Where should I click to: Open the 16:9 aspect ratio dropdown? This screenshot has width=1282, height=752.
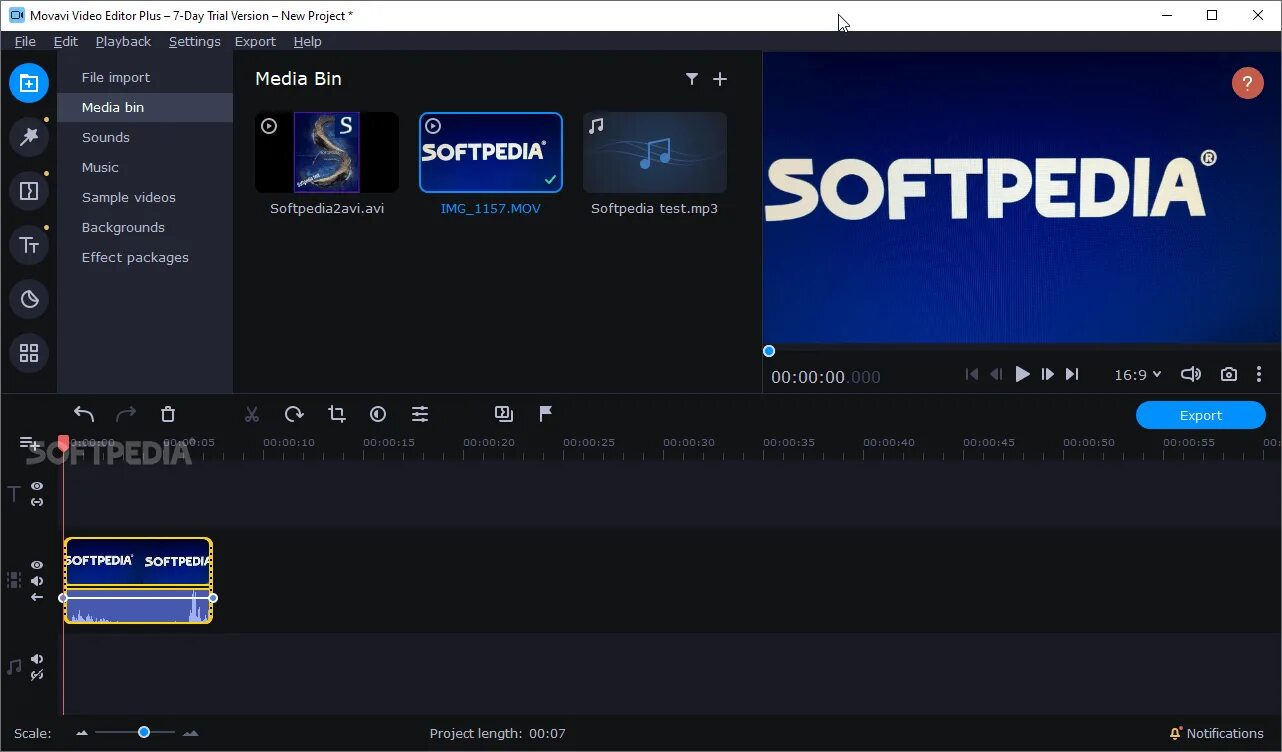click(1138, 375)
